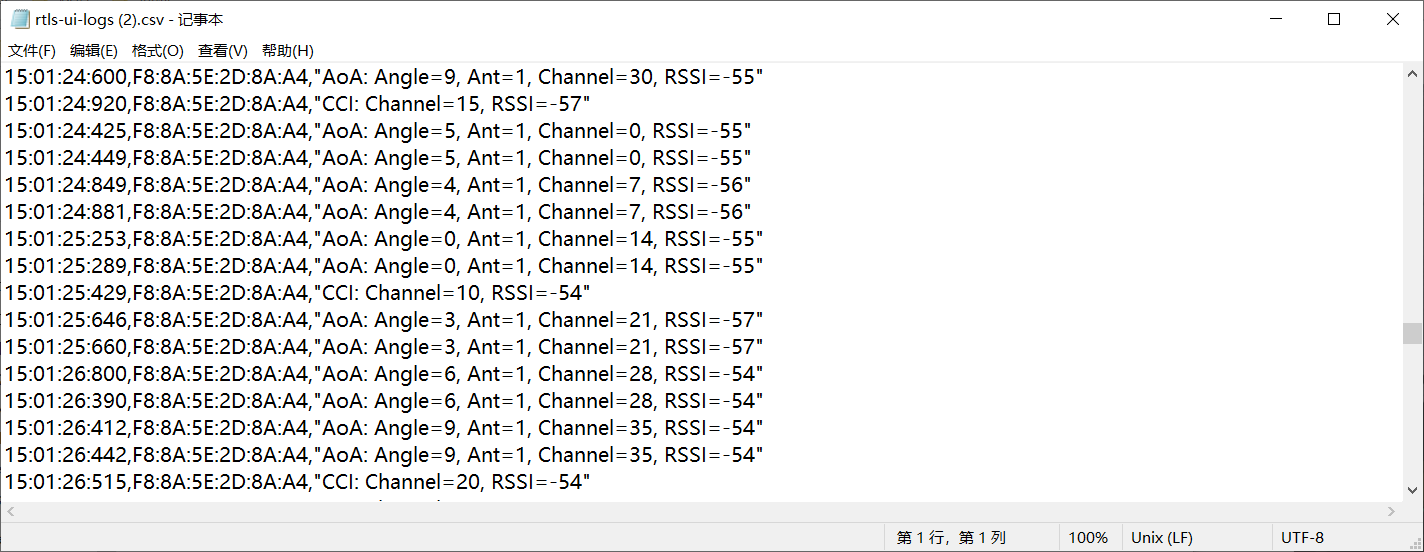The width and height of the screenshot is (1424, 552).
Task: Click the vertical scrollbar down arrow
Action: (x=1413, y=490)
